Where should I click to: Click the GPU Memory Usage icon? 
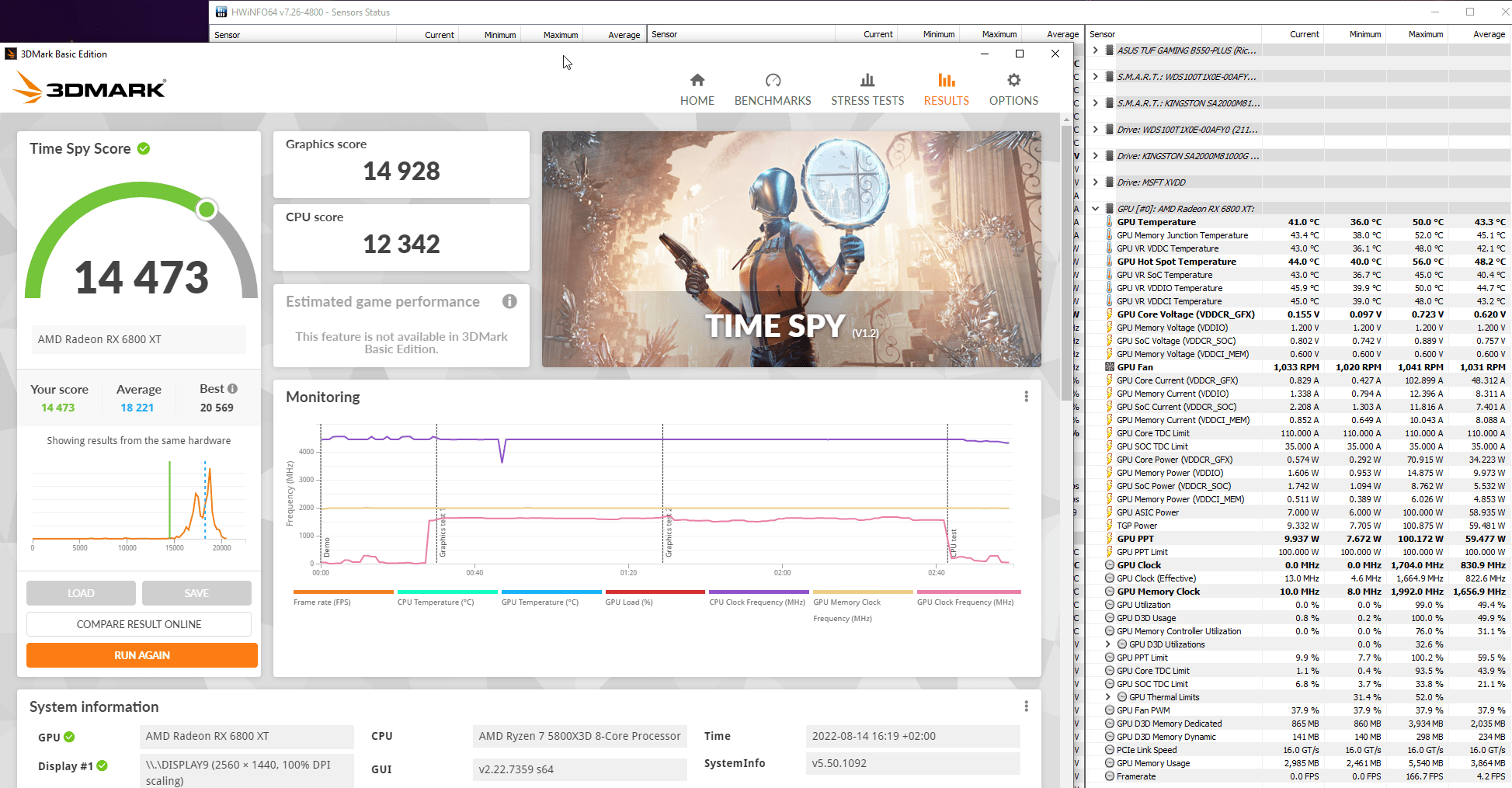click(1110, 763)
